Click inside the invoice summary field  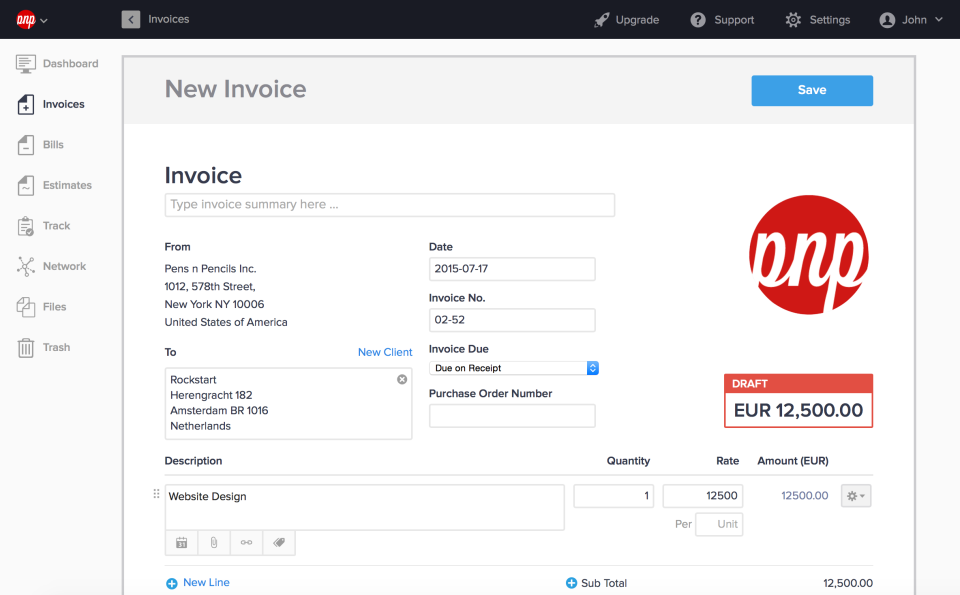coord(389,204)
